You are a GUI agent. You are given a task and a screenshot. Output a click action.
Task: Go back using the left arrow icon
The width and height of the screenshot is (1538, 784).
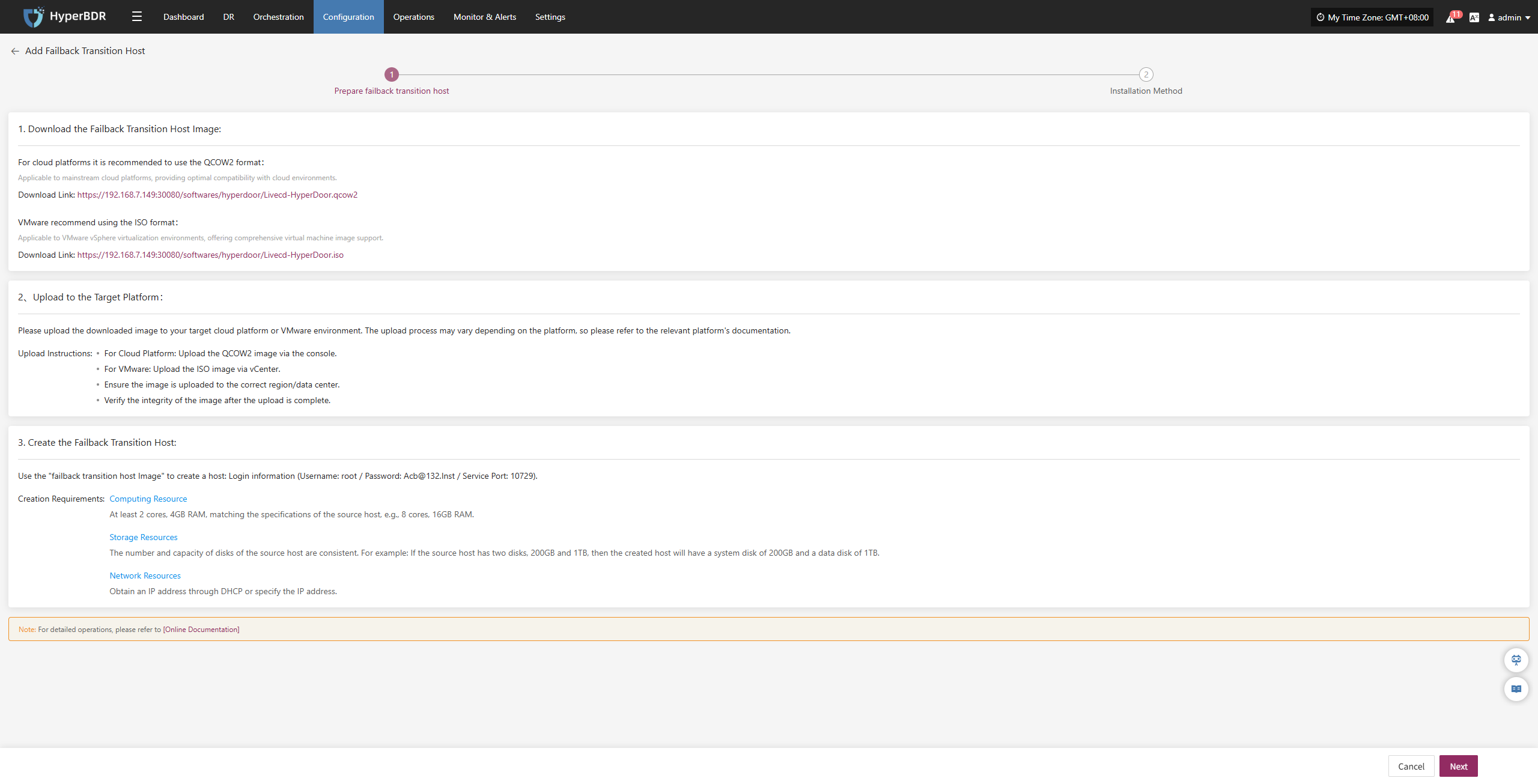[15, 51]
